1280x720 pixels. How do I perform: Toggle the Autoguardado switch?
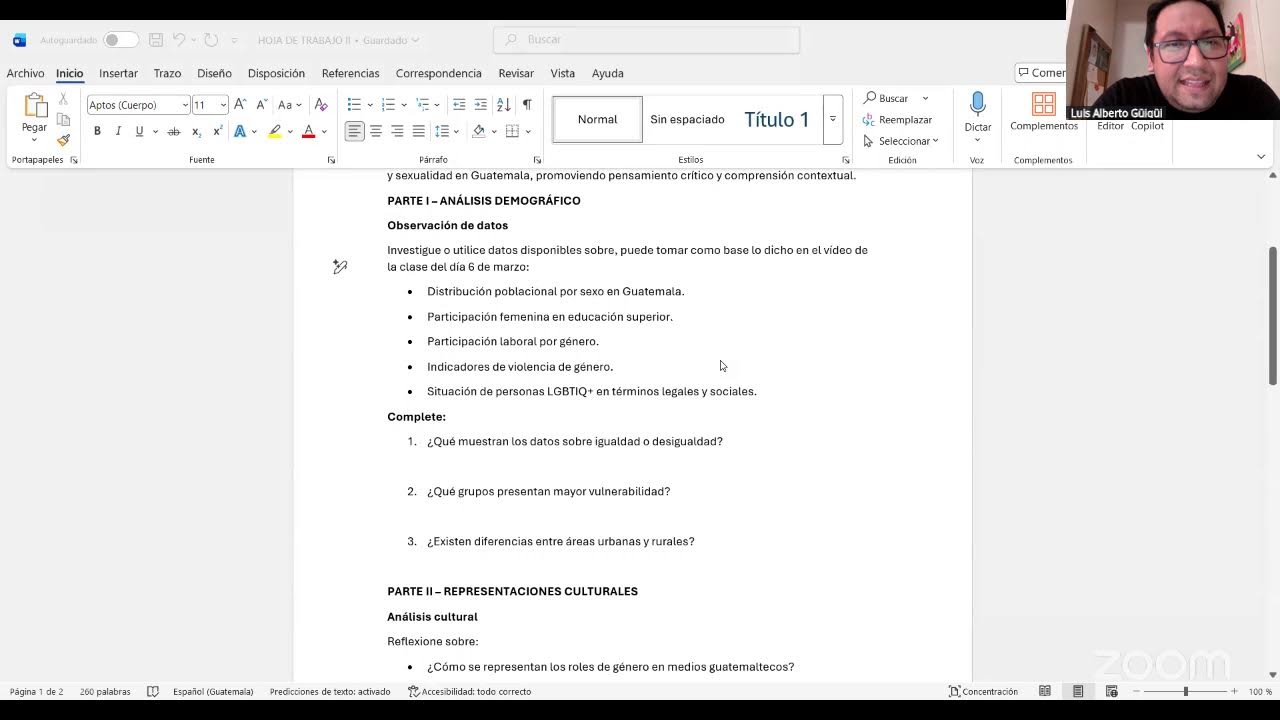click(121, 40)
